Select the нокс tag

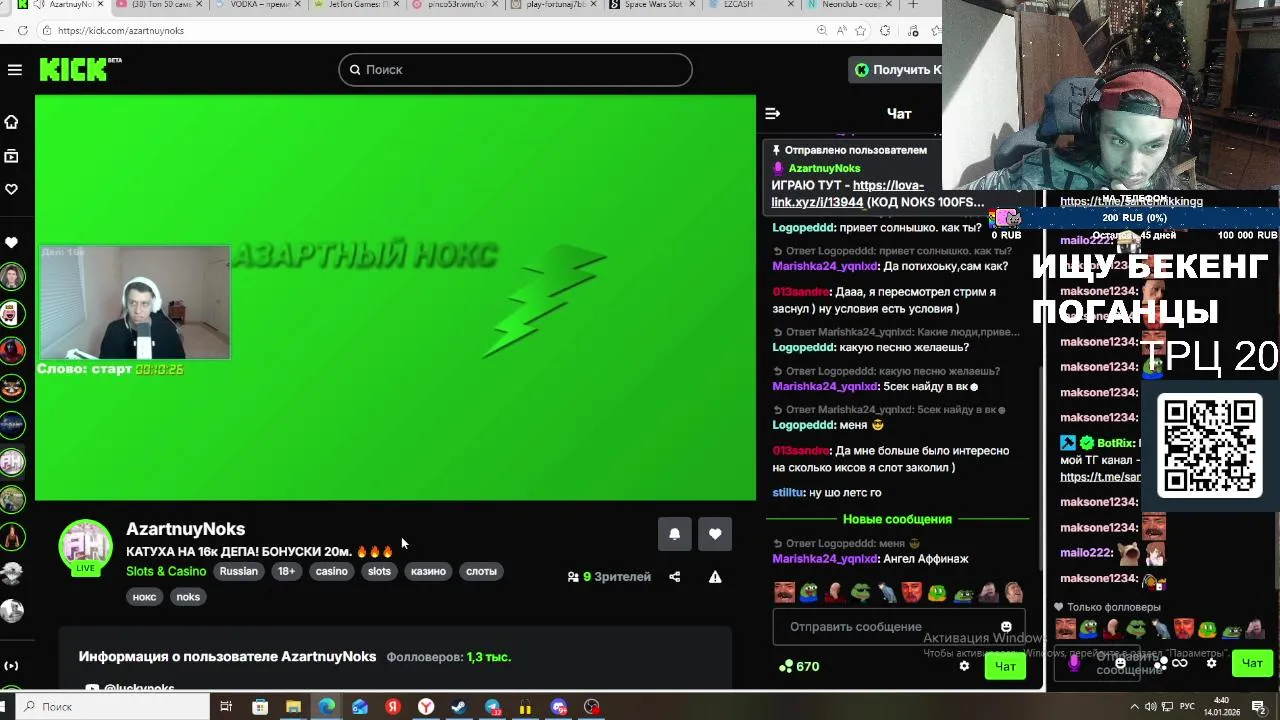pos(144,597)
